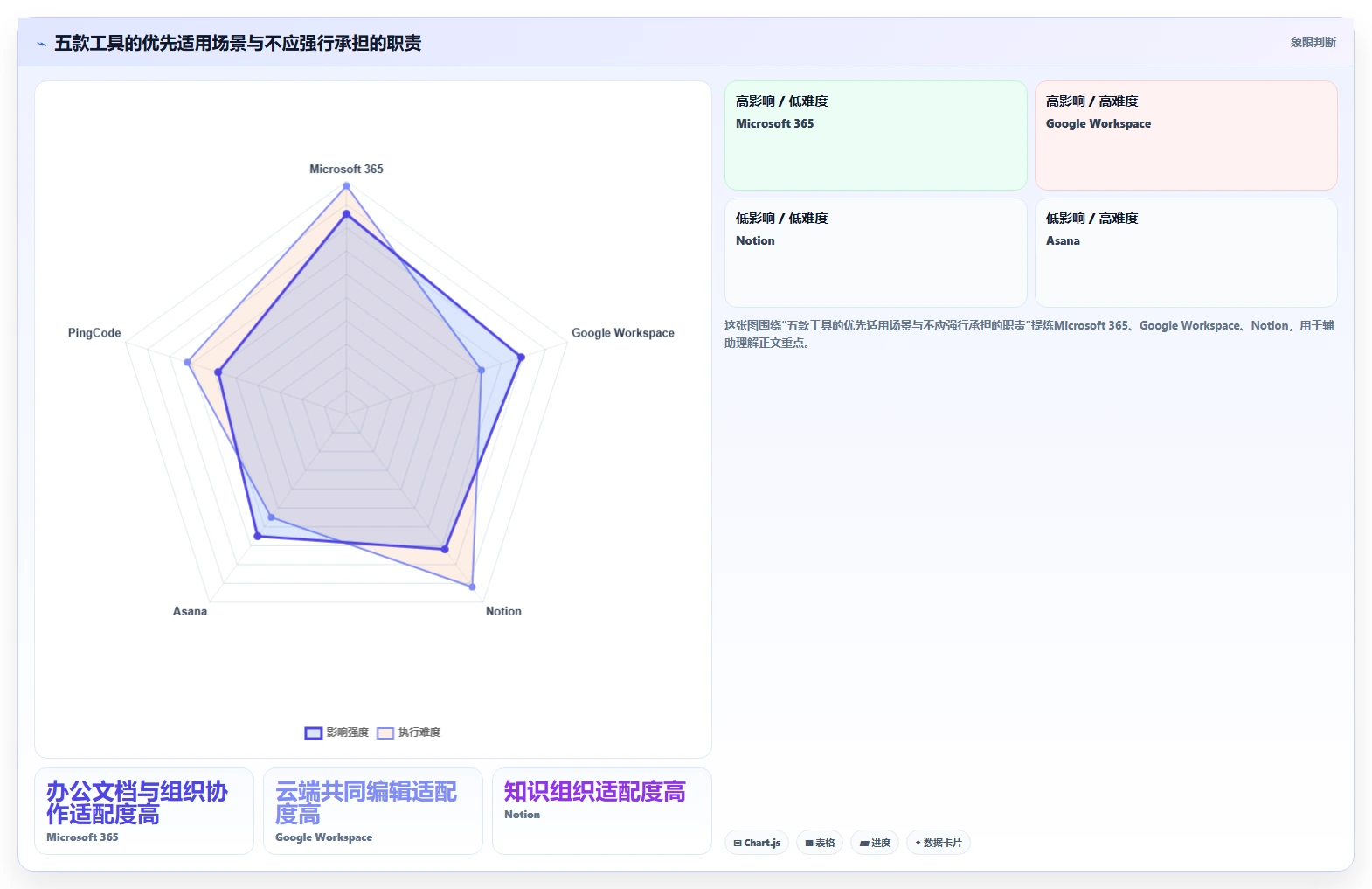Select the 影响强度 data point on PingCode axis
The height and width of the screenshot is (889, 1372).
tap(218, 372)
